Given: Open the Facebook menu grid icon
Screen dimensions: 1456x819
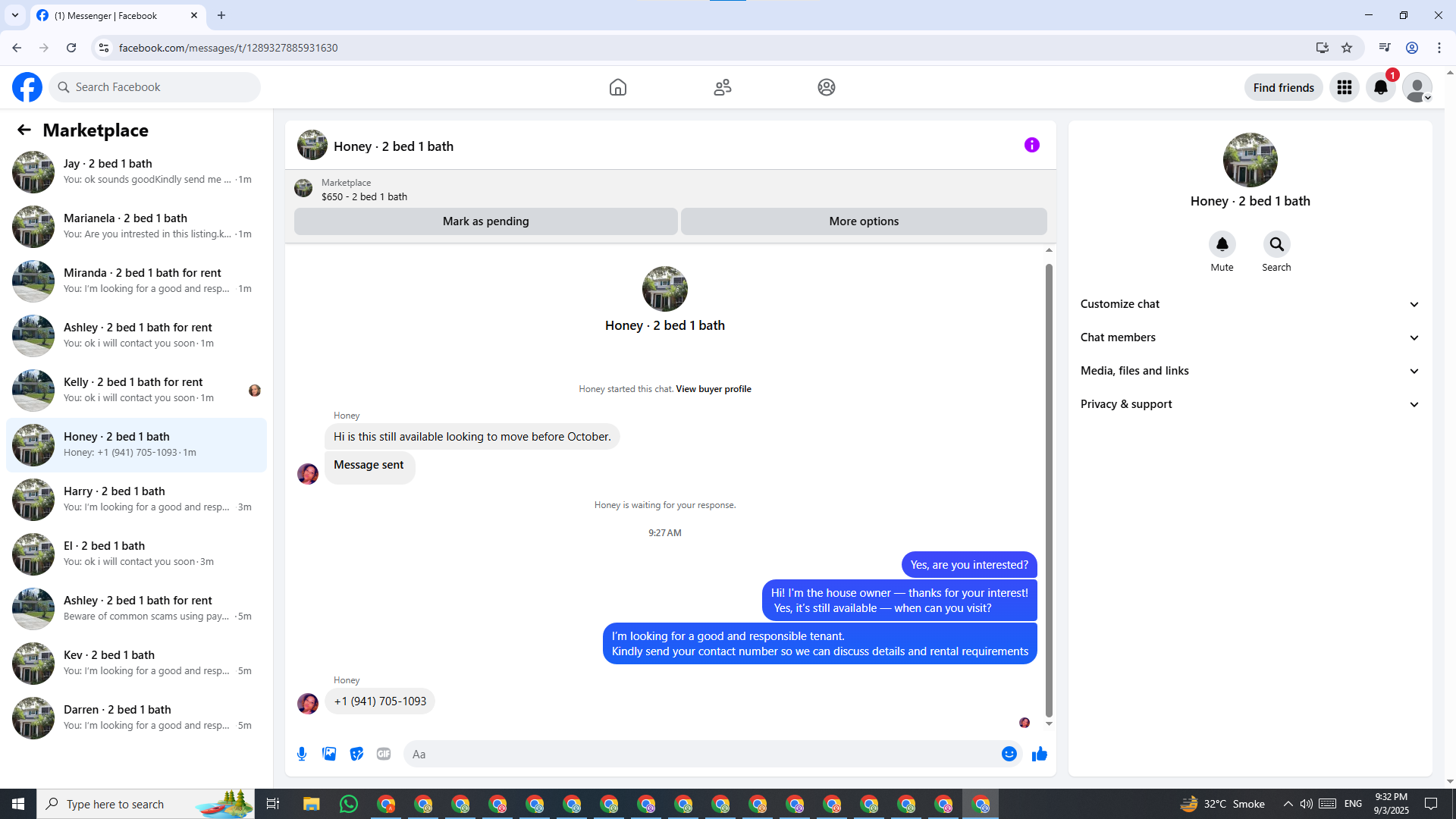Looking at the screenshot, I should [x=1345, y=87].
